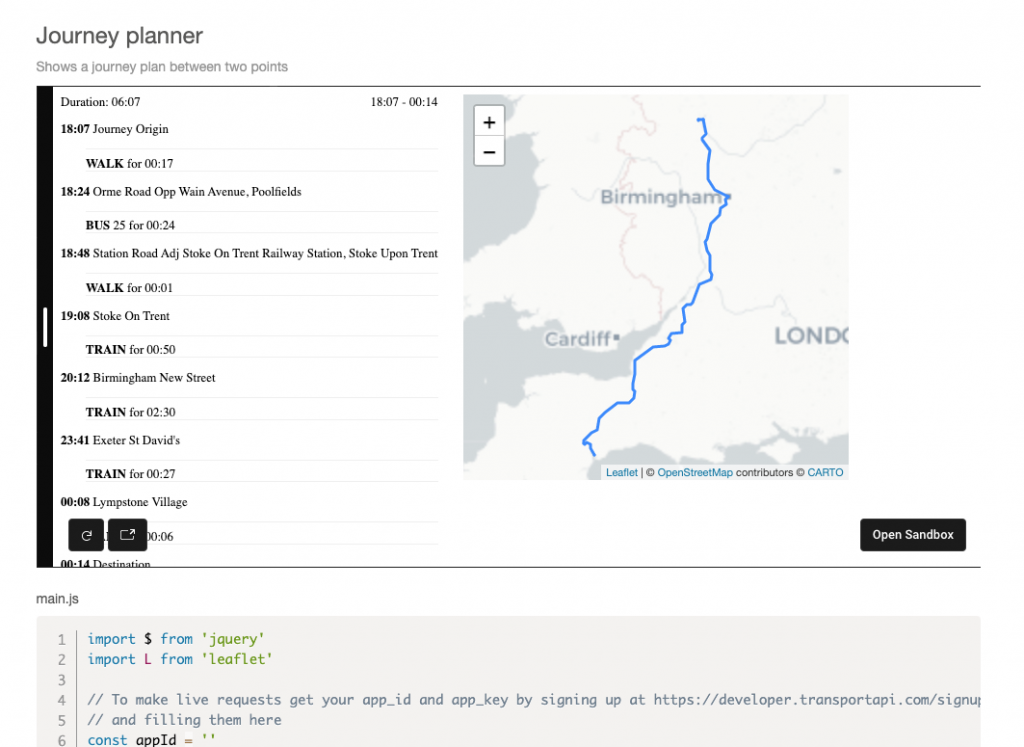1024x747 pixels.
Task: Select the BUS 25 journey leg
Action: pos(130,225)
